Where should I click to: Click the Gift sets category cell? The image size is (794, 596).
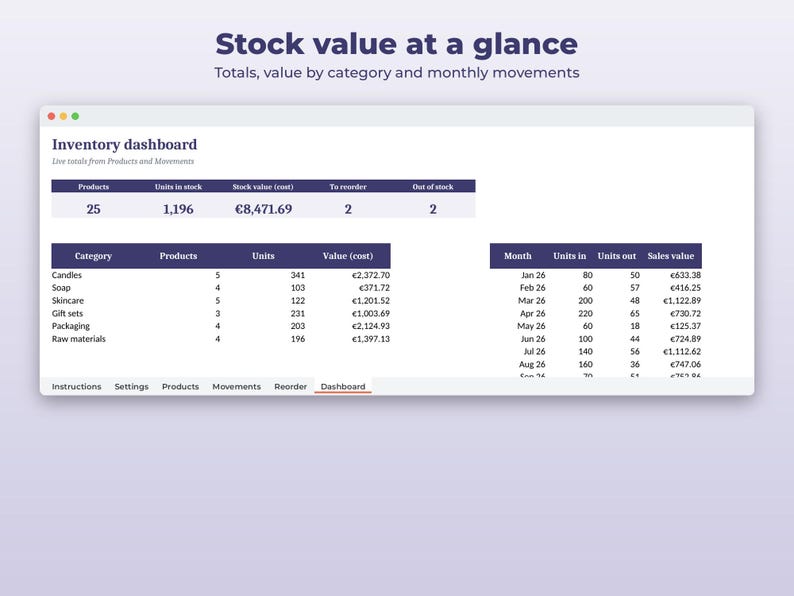coord(67,313)
